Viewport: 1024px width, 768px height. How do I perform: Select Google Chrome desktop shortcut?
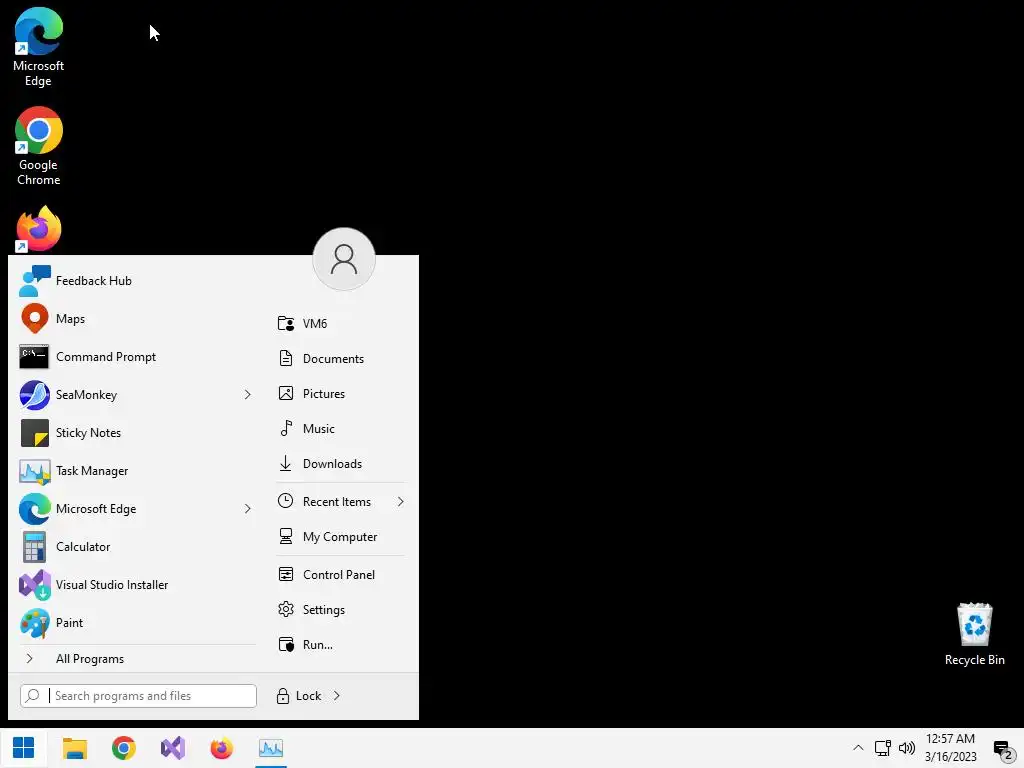(x=39, y=146)
